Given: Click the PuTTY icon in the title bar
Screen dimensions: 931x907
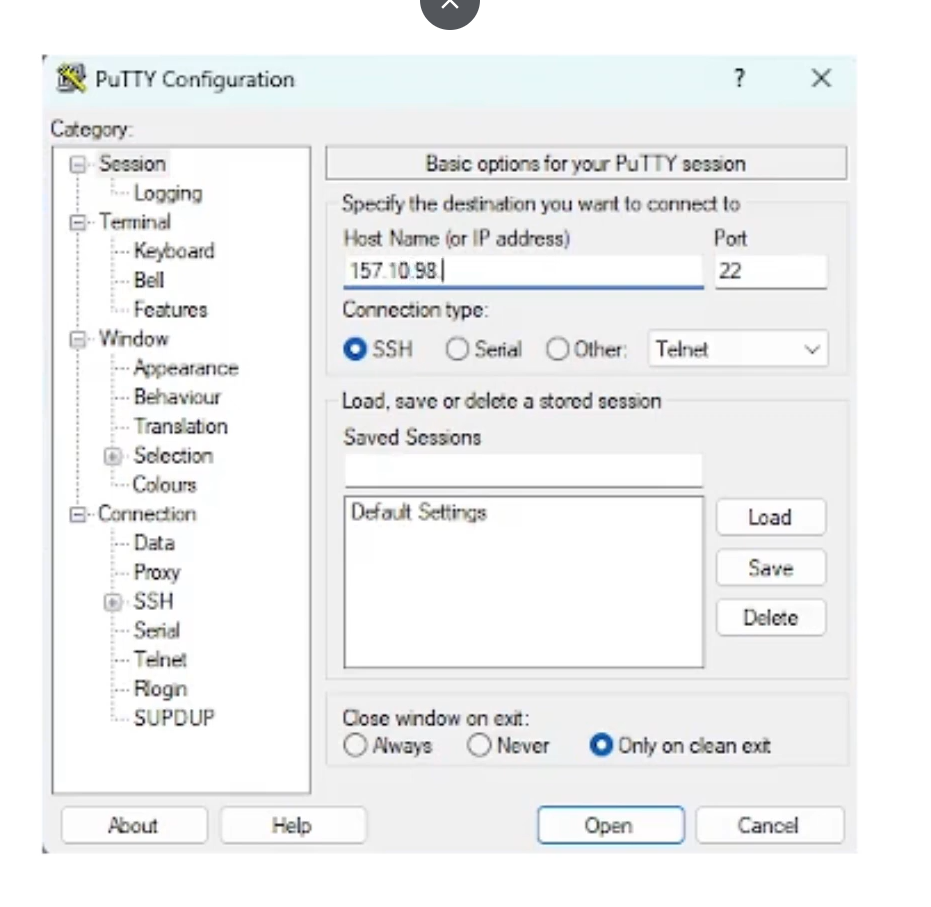Looking at the screenshot, I should (71, 78).
